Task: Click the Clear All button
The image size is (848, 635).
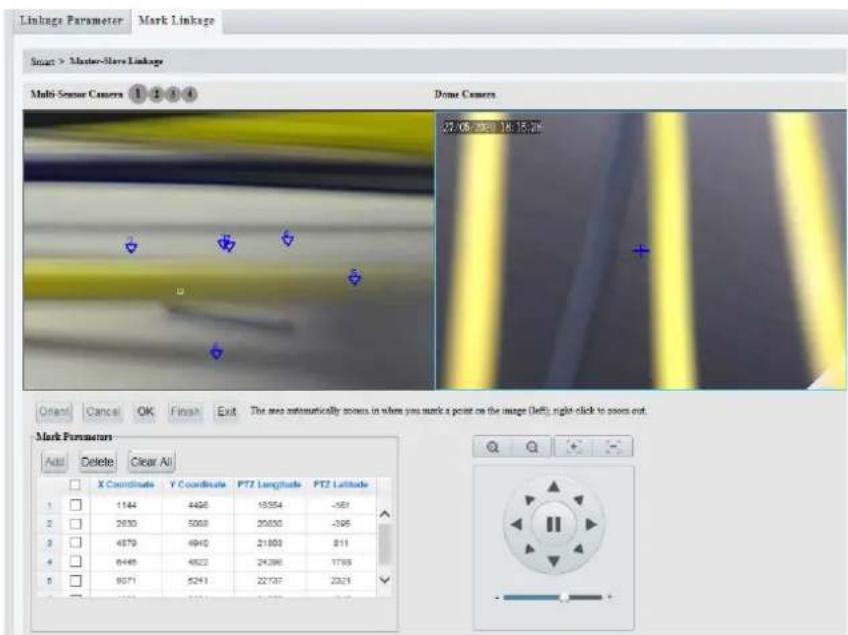Action: (151, 462)
